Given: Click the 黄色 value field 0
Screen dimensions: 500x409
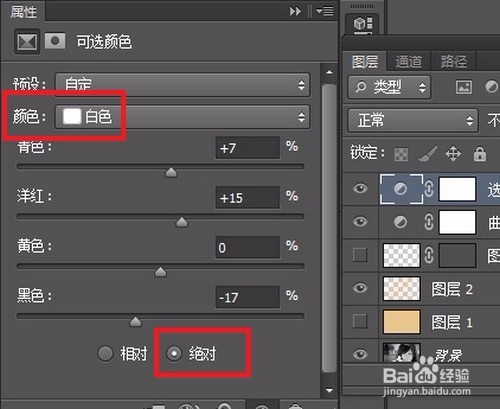Looking at the screenshot, I should point(248,248).
